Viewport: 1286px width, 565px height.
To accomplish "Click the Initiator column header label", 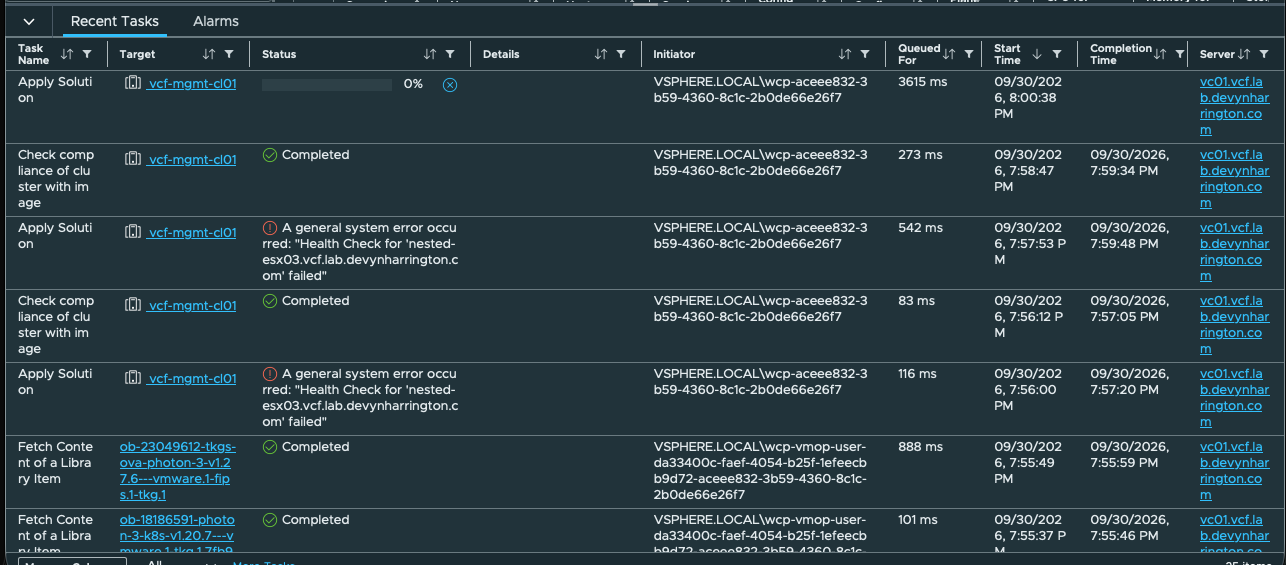I will (674, 54).
